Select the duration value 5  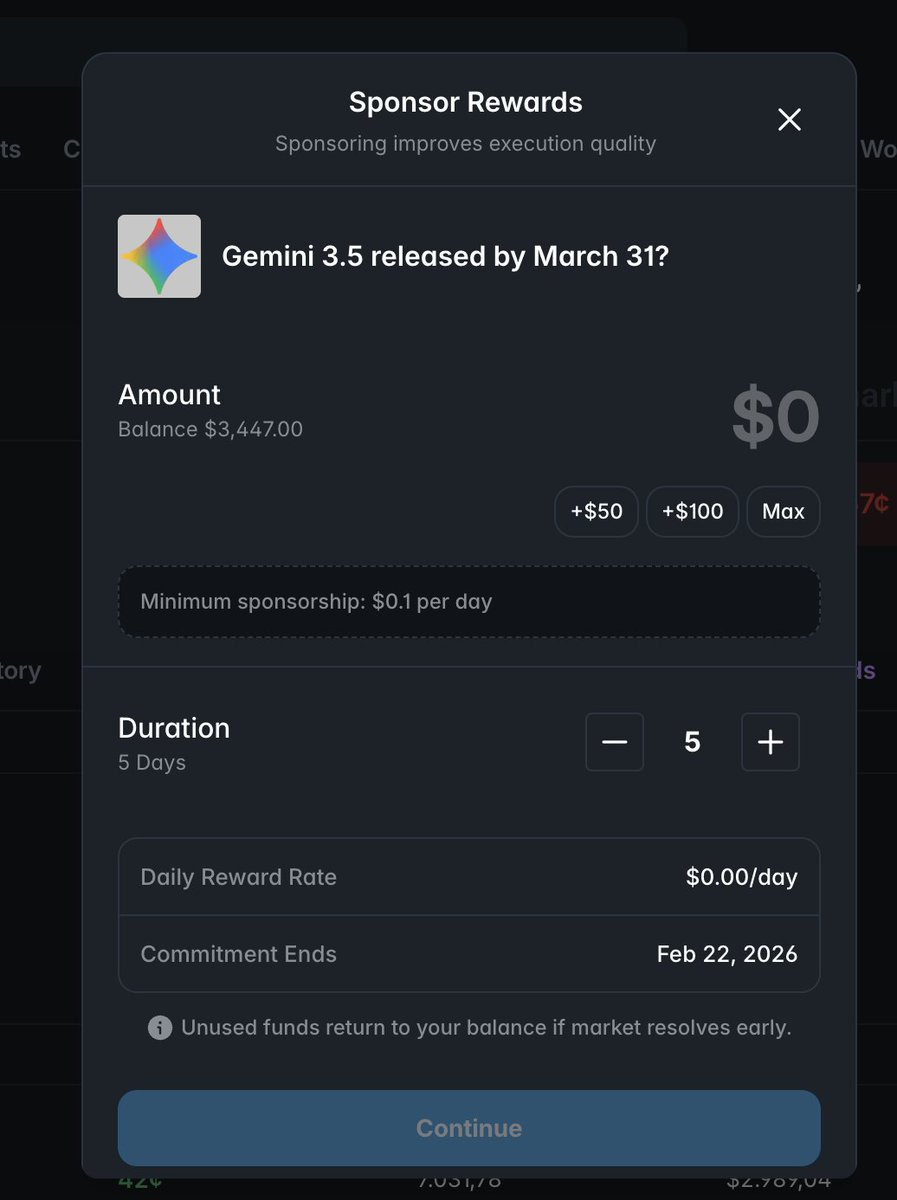[x=692, y=742]
